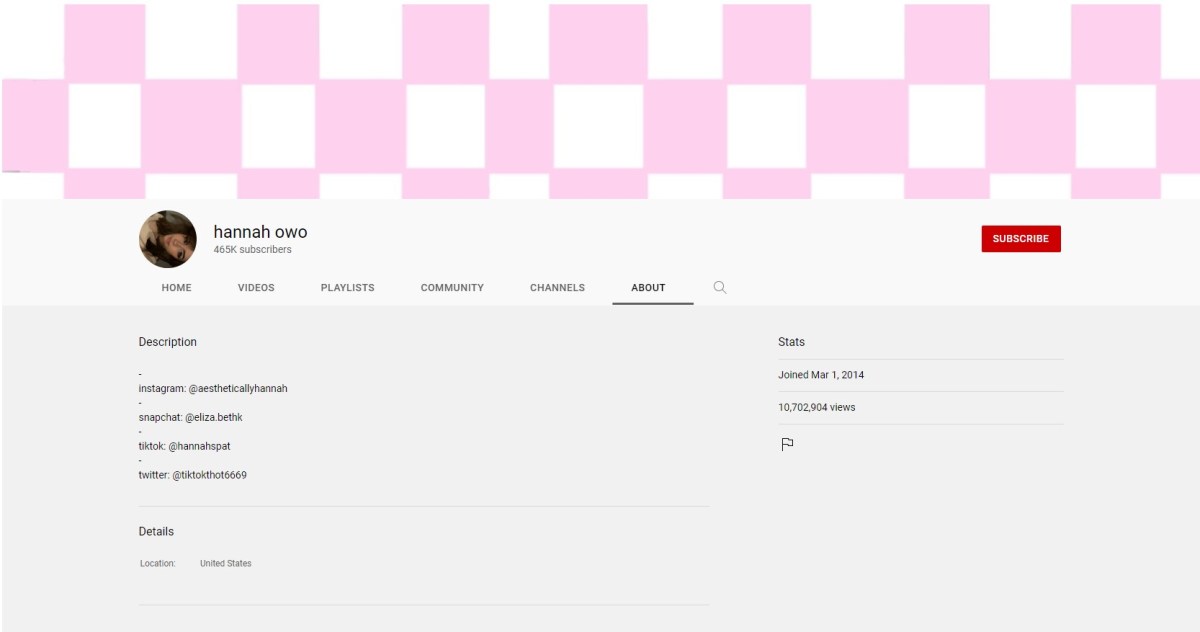Click the snapchat handle line in description
The image size is (1200, 632).
point(190,417)
